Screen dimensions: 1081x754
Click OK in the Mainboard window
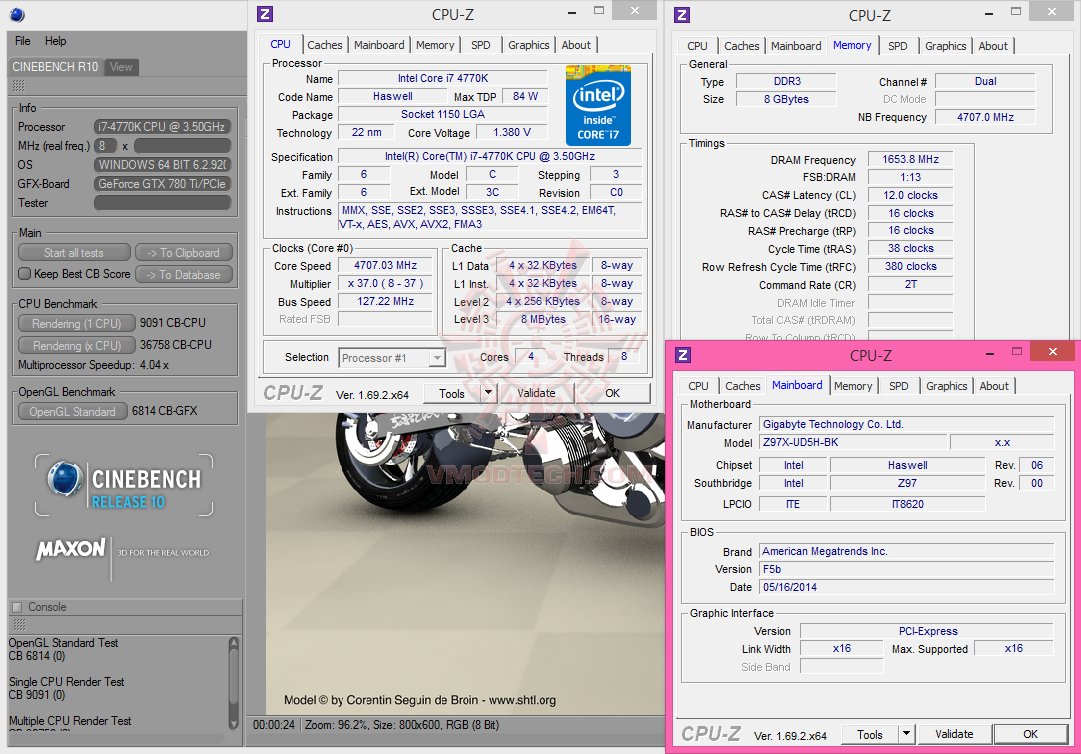click(x=1030, y=734)
